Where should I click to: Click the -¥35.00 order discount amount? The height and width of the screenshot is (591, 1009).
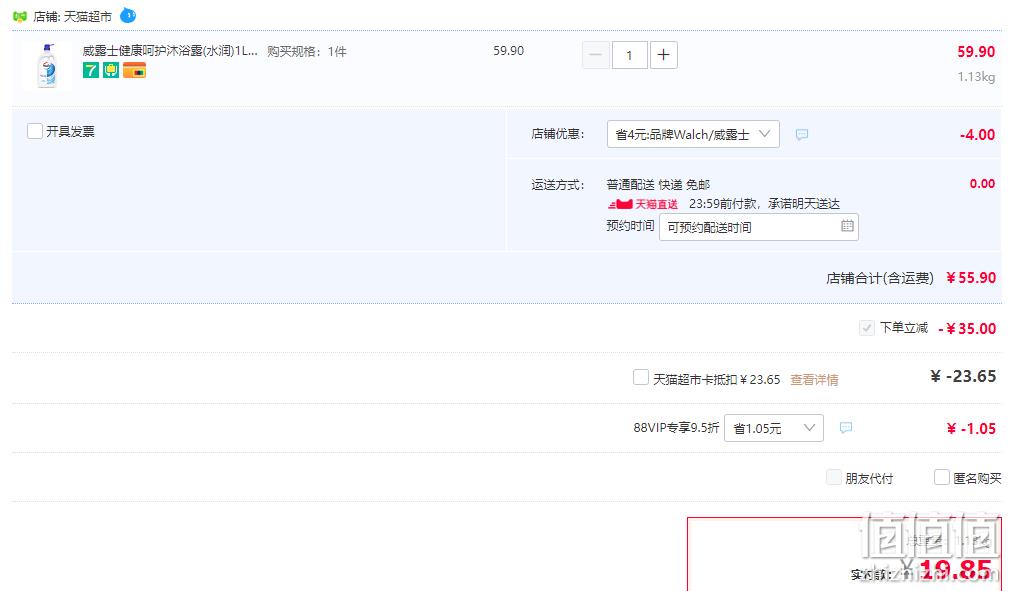point(967,328)
